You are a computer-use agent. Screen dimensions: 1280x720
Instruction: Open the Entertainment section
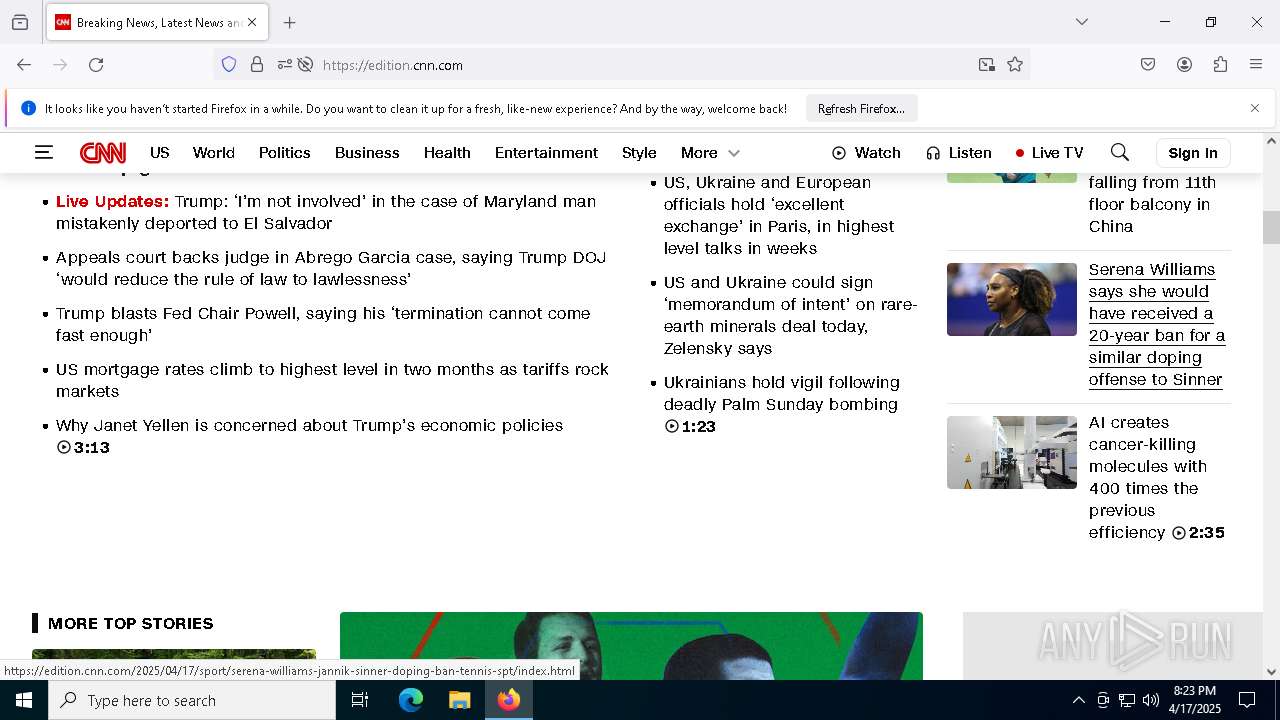[x=546, y=153]
